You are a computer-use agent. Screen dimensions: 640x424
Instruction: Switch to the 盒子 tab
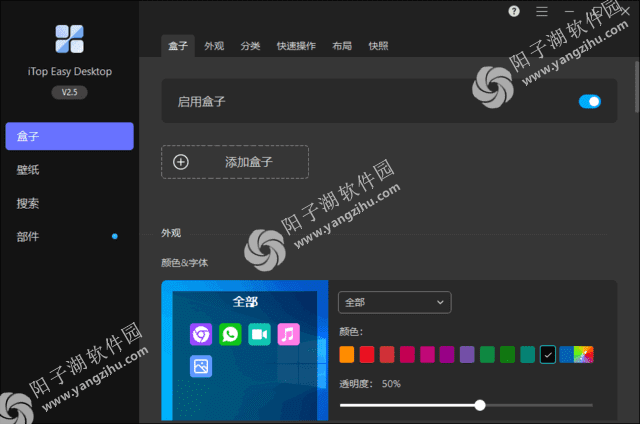tap(178, 46)
